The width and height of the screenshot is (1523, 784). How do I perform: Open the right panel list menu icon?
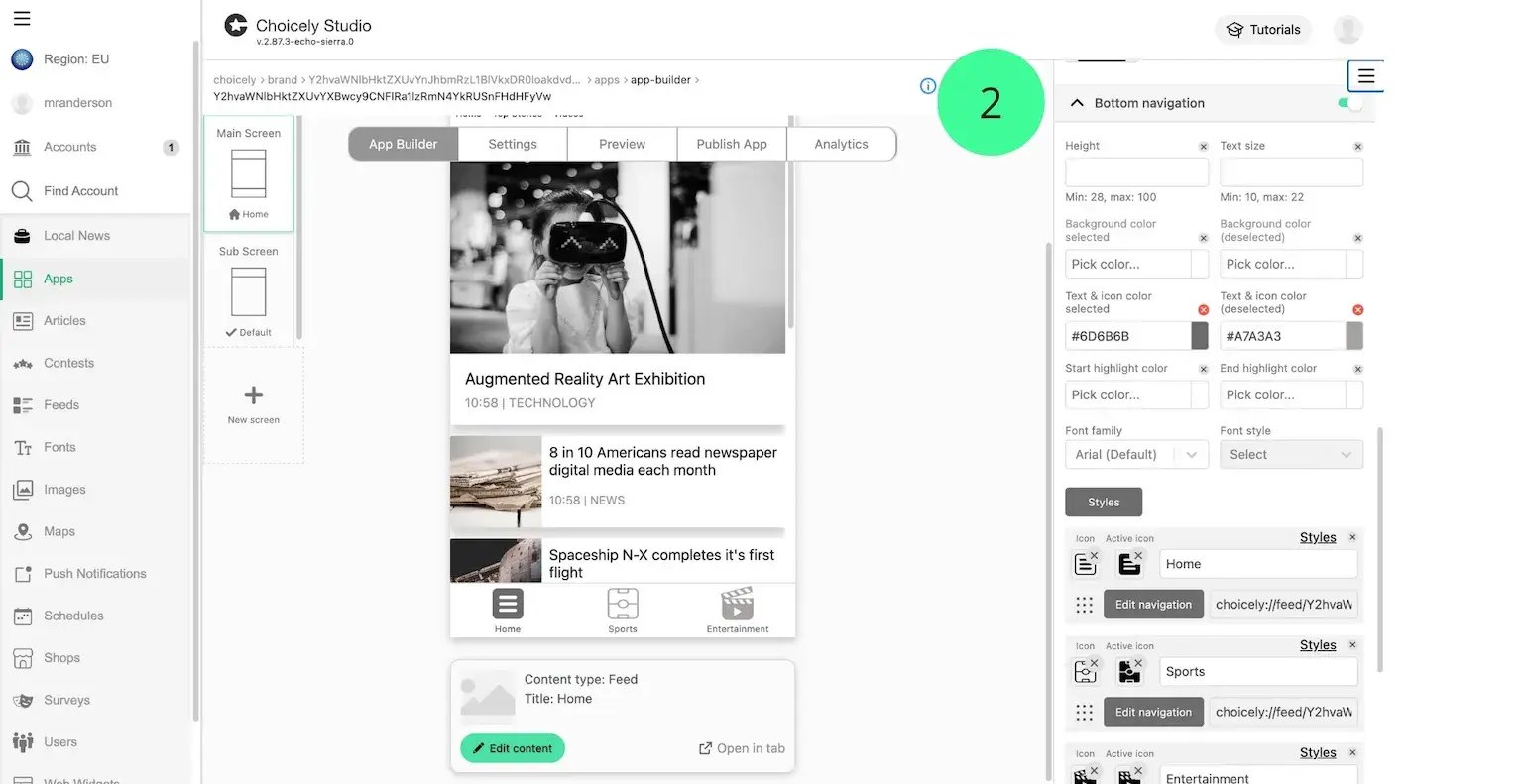click(x=1365, y=76)
